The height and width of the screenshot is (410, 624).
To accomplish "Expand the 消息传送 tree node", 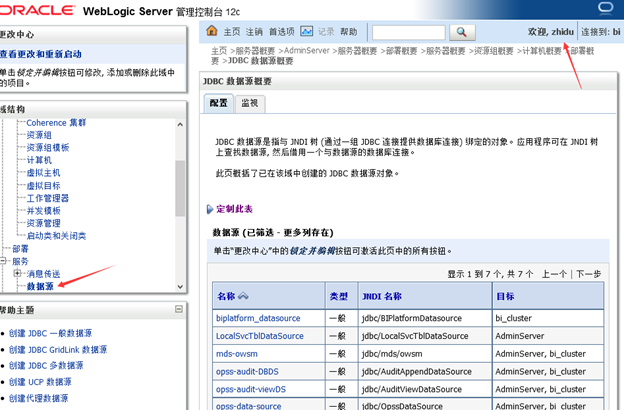I will coord(17,273).
